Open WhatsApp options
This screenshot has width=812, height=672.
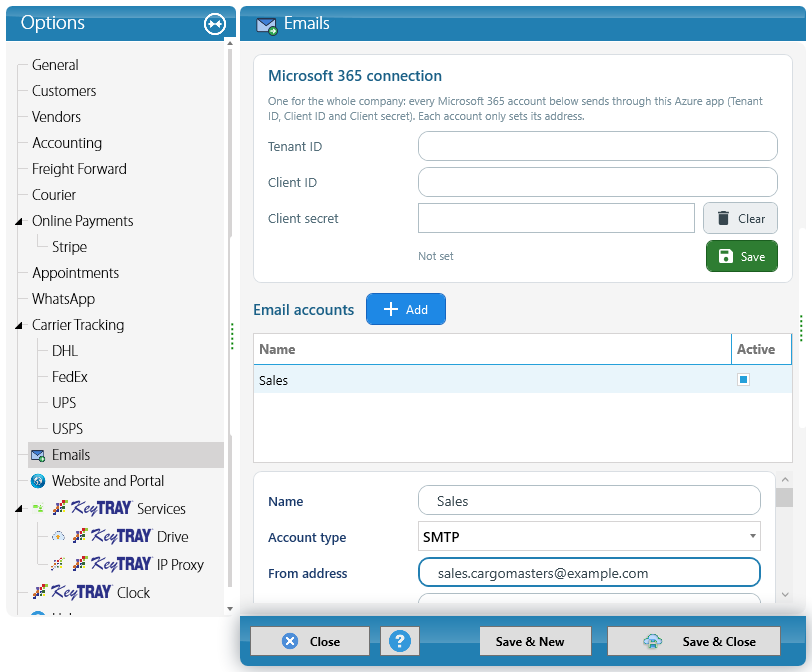63,299
